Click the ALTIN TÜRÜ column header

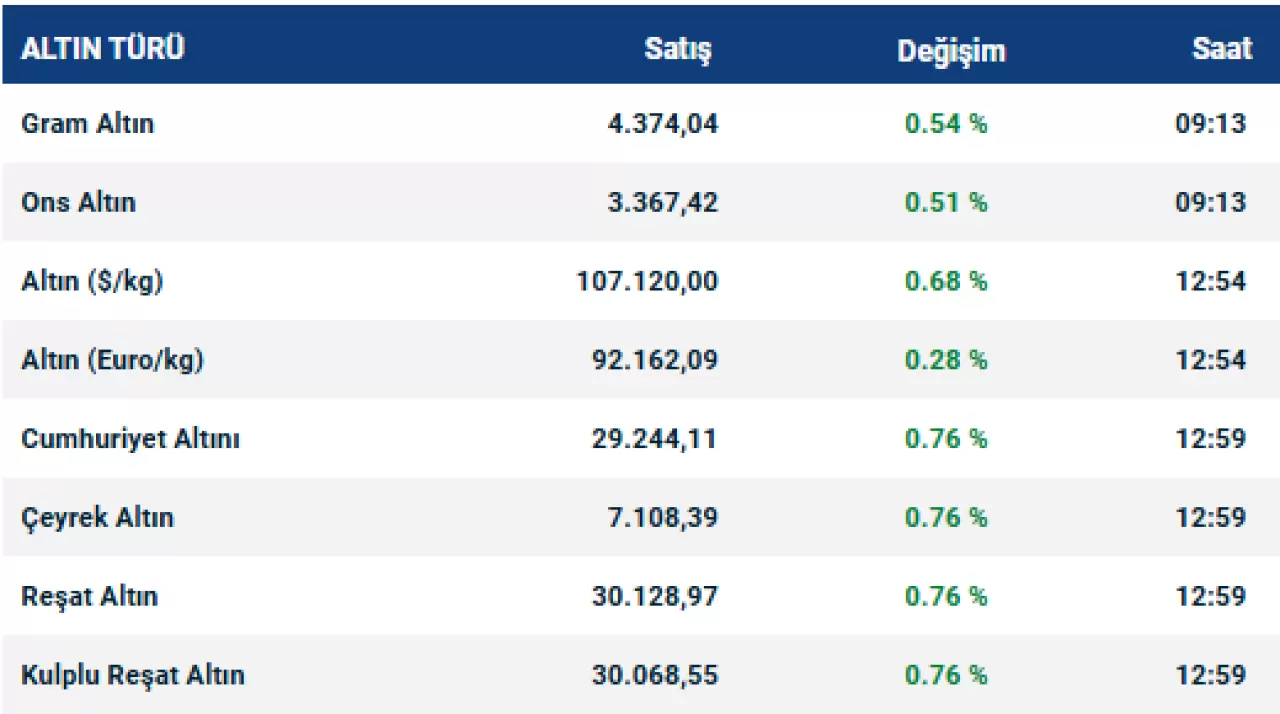click(x=103, y=49)
